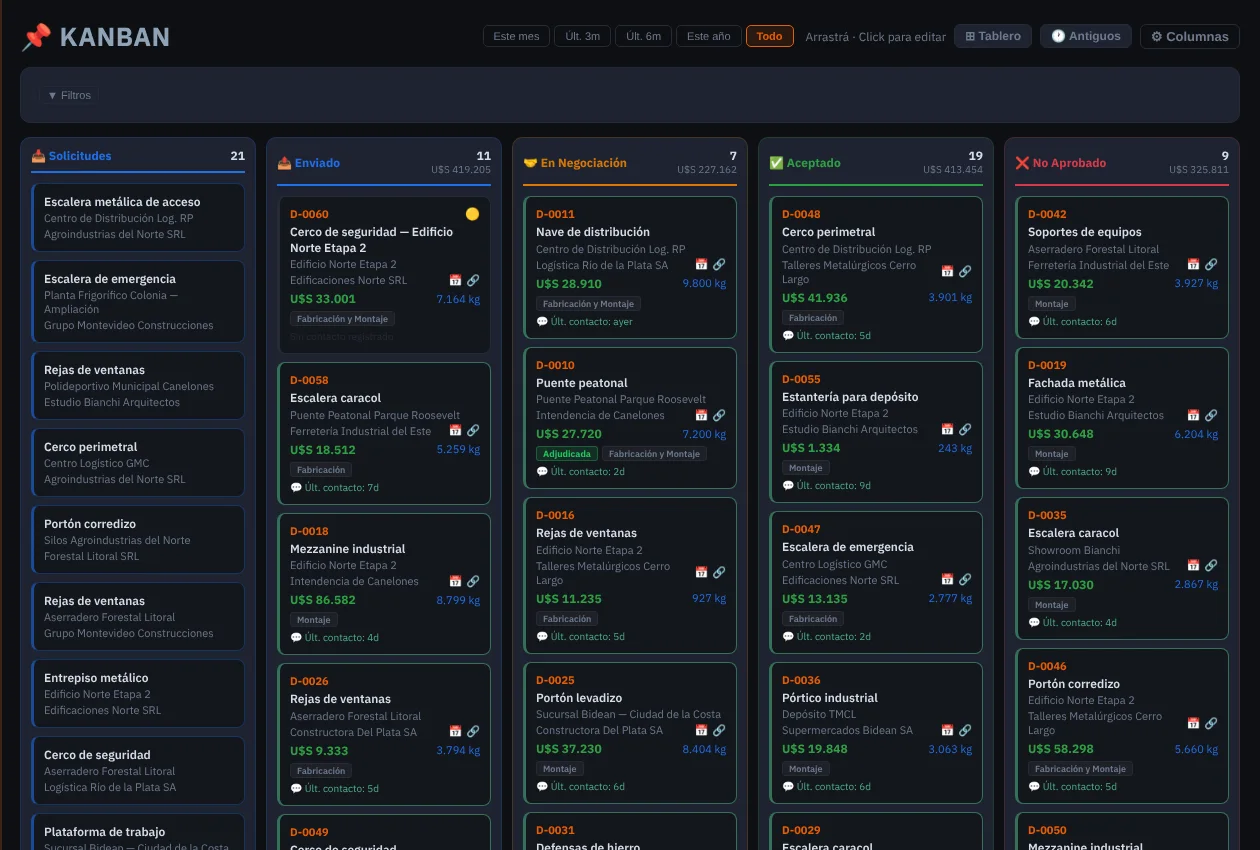The width and height of the screenshot is (1260, 850).
Task: Click link icon on card D-0048
Action: point(965,271)
